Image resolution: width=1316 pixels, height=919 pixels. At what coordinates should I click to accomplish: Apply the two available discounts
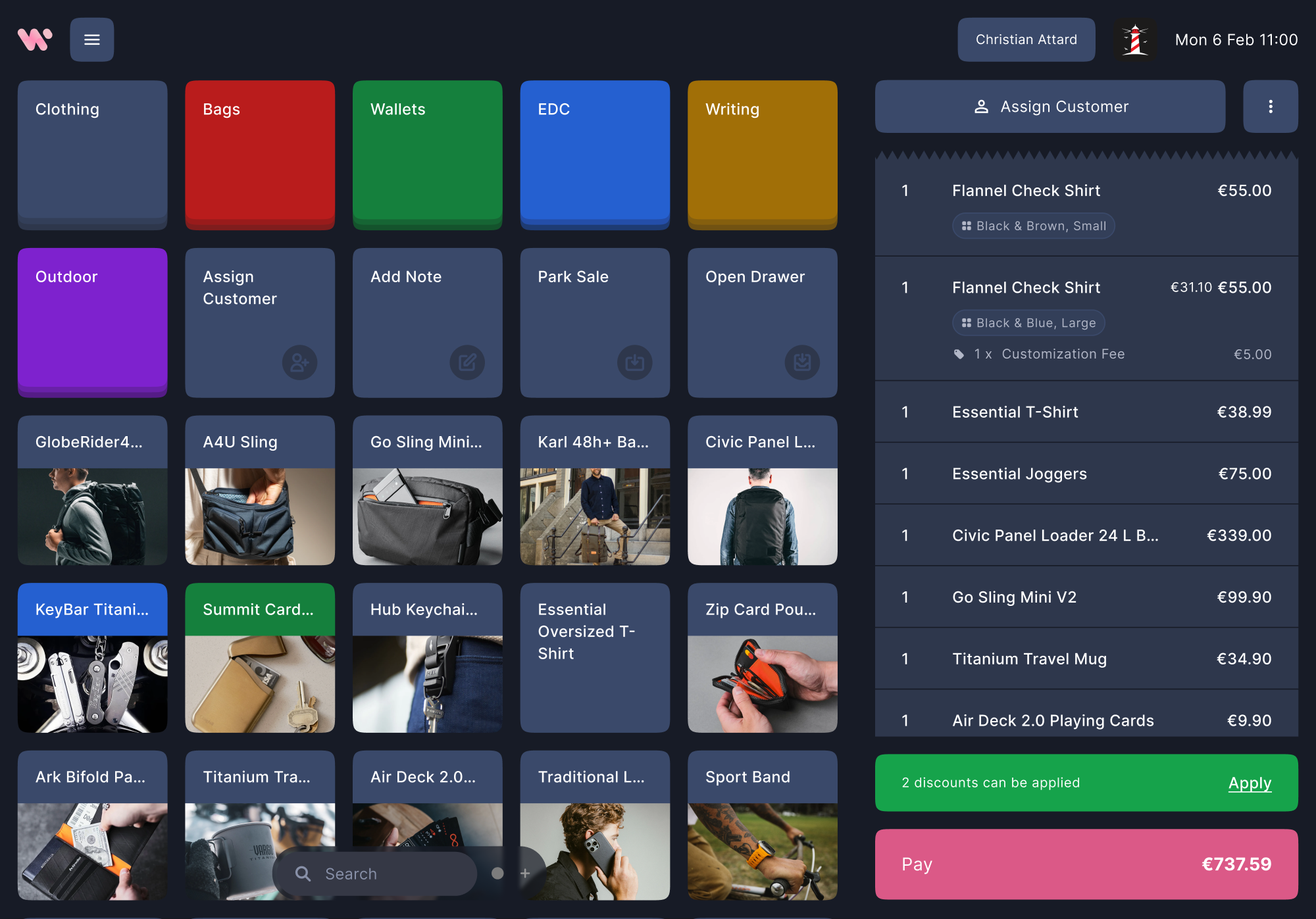(1249, 783)
